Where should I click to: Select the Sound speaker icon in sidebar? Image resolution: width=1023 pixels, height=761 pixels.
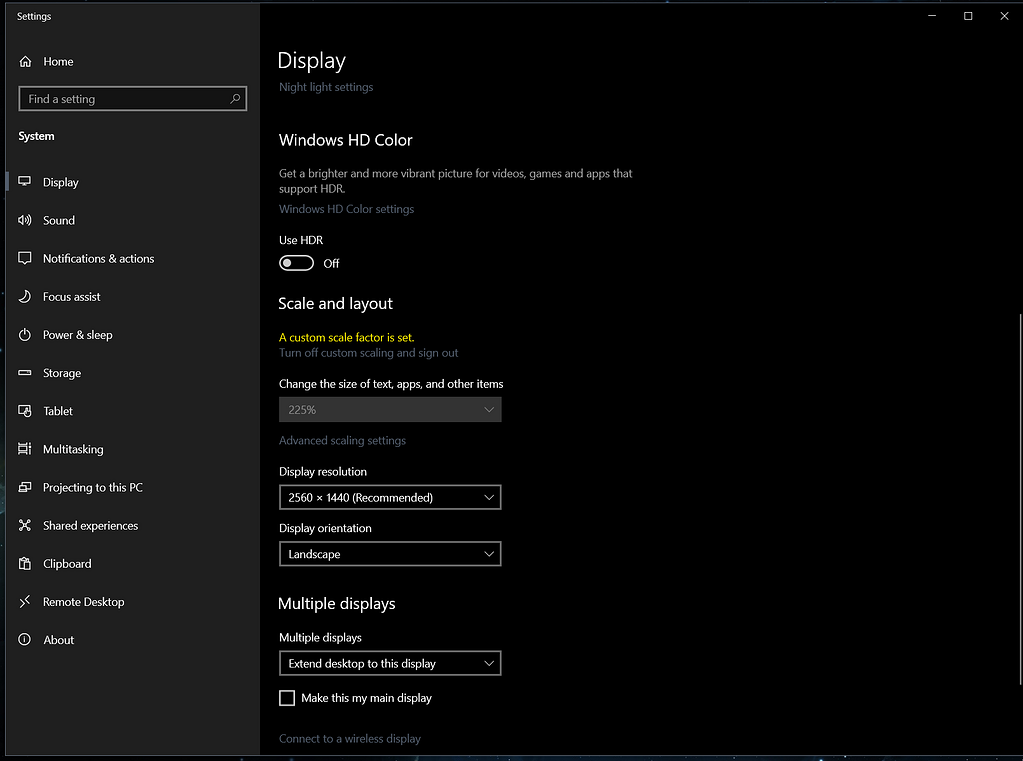click(x=25, y=220)
